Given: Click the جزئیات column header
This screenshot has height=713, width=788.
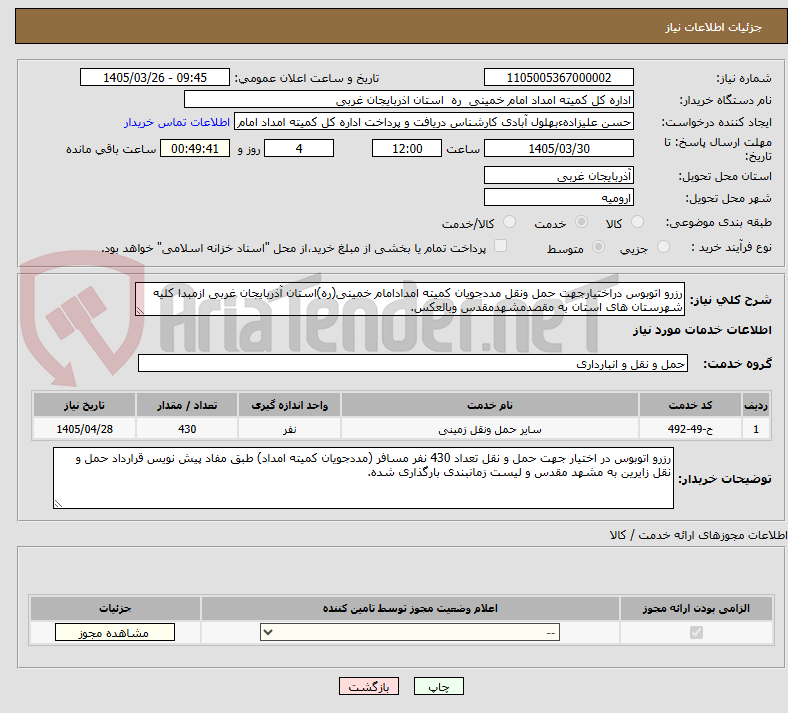Looking at the screenshot, I should click(x=115, y=608).
